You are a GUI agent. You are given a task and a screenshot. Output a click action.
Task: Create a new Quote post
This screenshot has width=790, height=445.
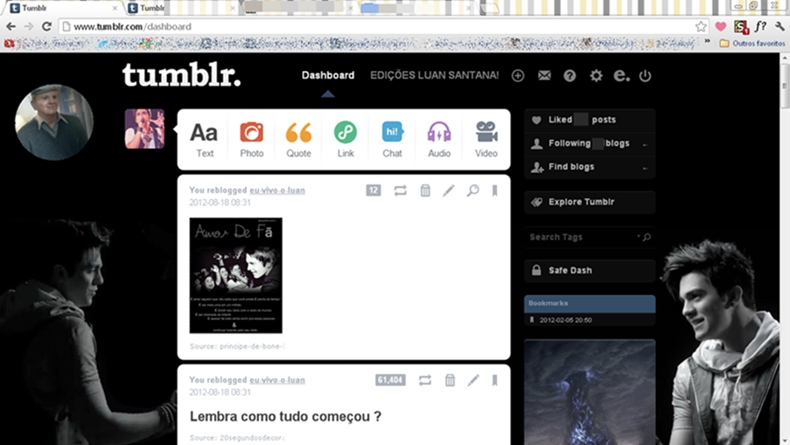tap(299, 140)
